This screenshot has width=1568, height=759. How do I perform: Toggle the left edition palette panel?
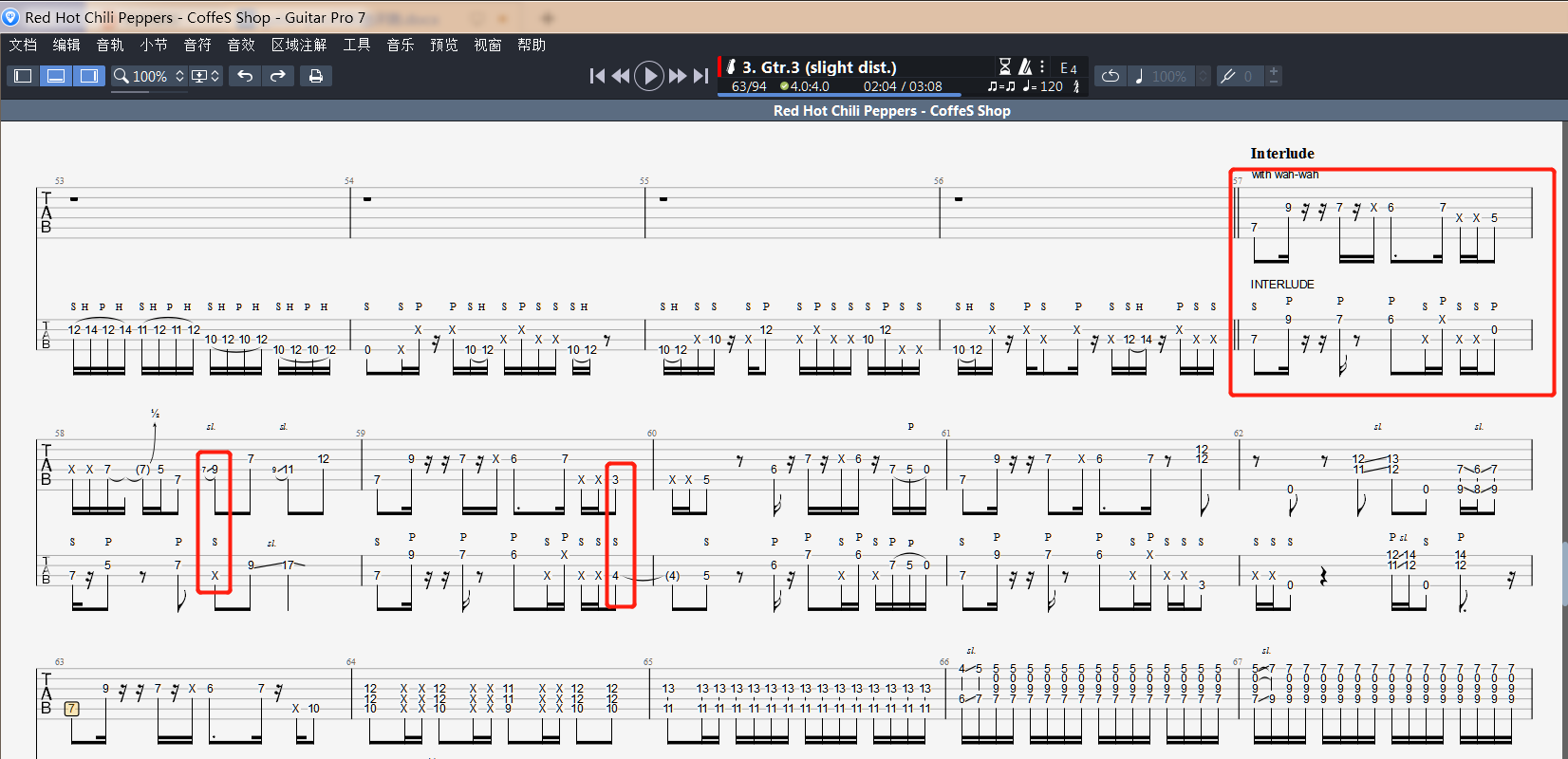(x=24, y=76)
